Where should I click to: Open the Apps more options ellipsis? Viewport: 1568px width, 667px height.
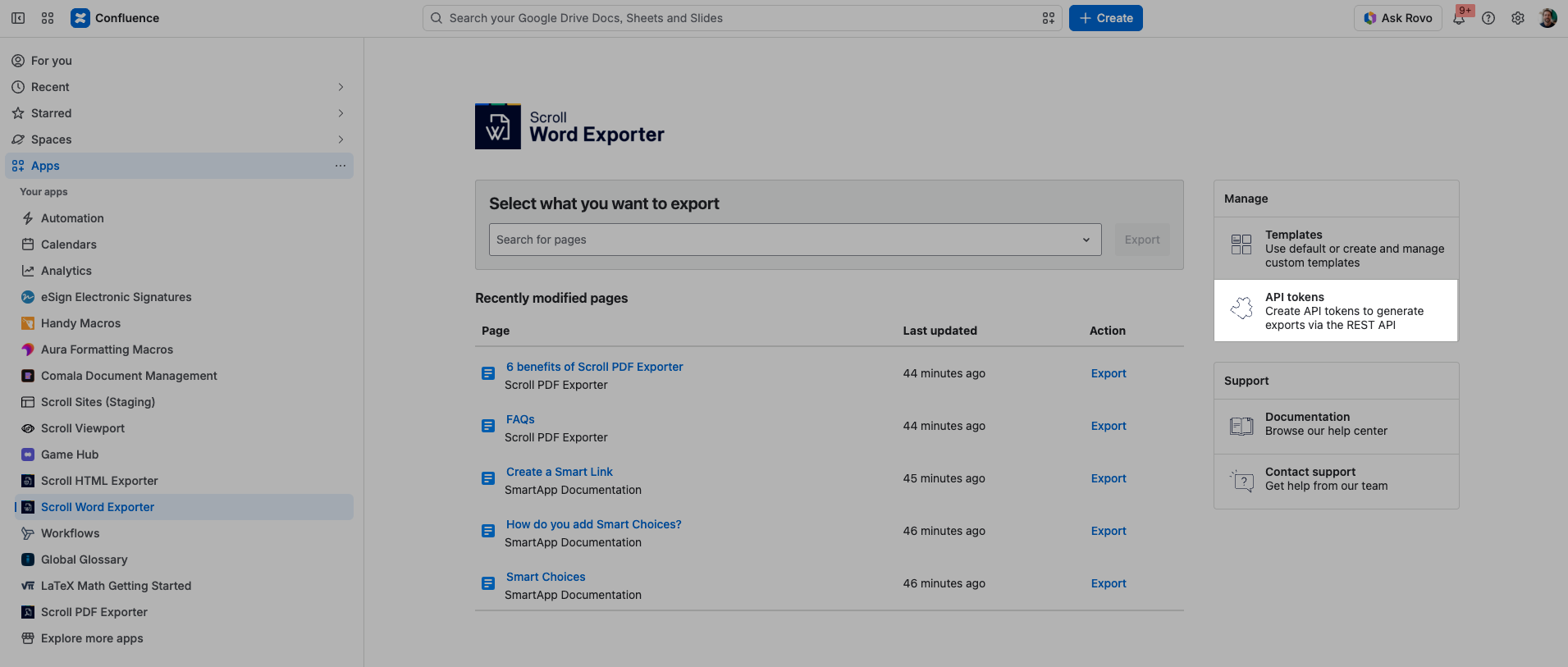341,166
